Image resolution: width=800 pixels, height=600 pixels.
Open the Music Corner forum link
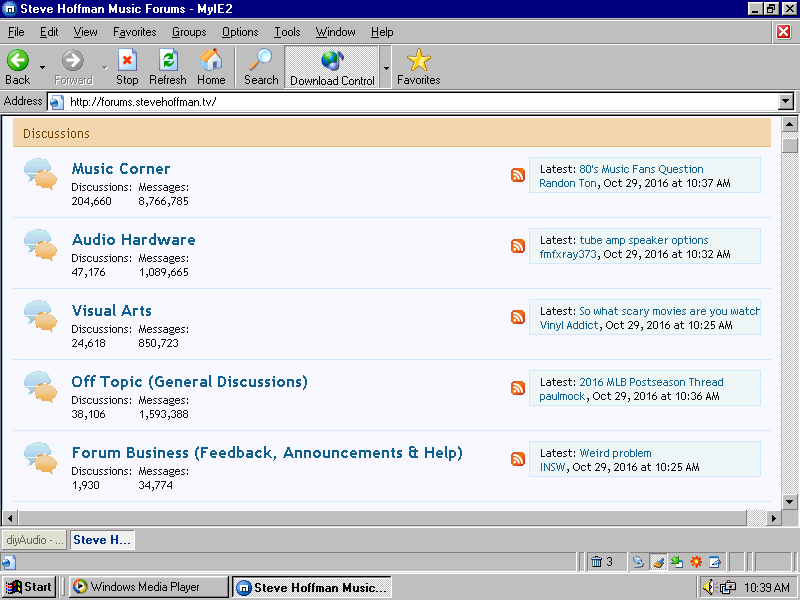(x=121, y=169)
